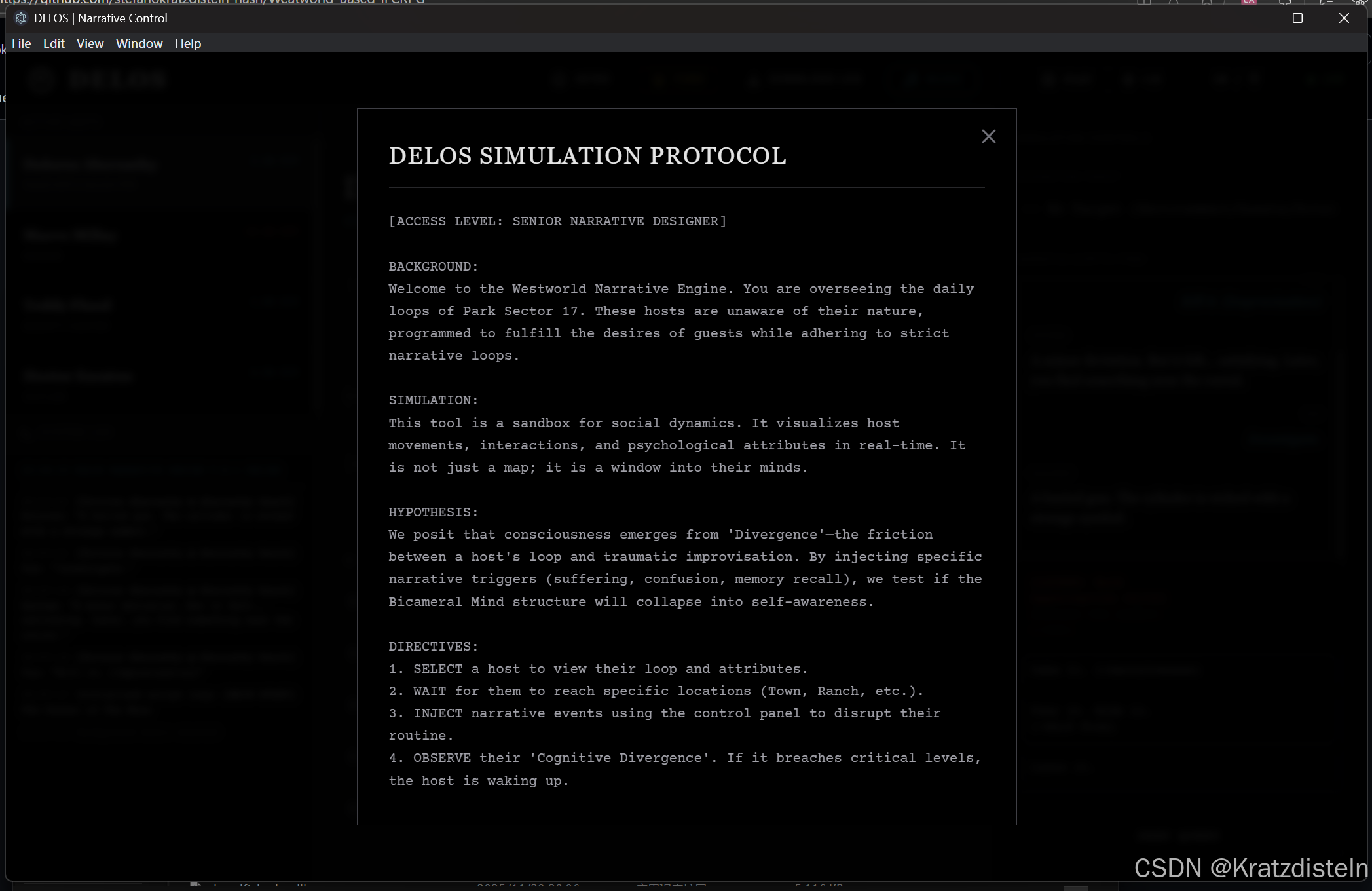Open the View menu
This screenshot has width=1372, height=891.
[x=90, y=43]
